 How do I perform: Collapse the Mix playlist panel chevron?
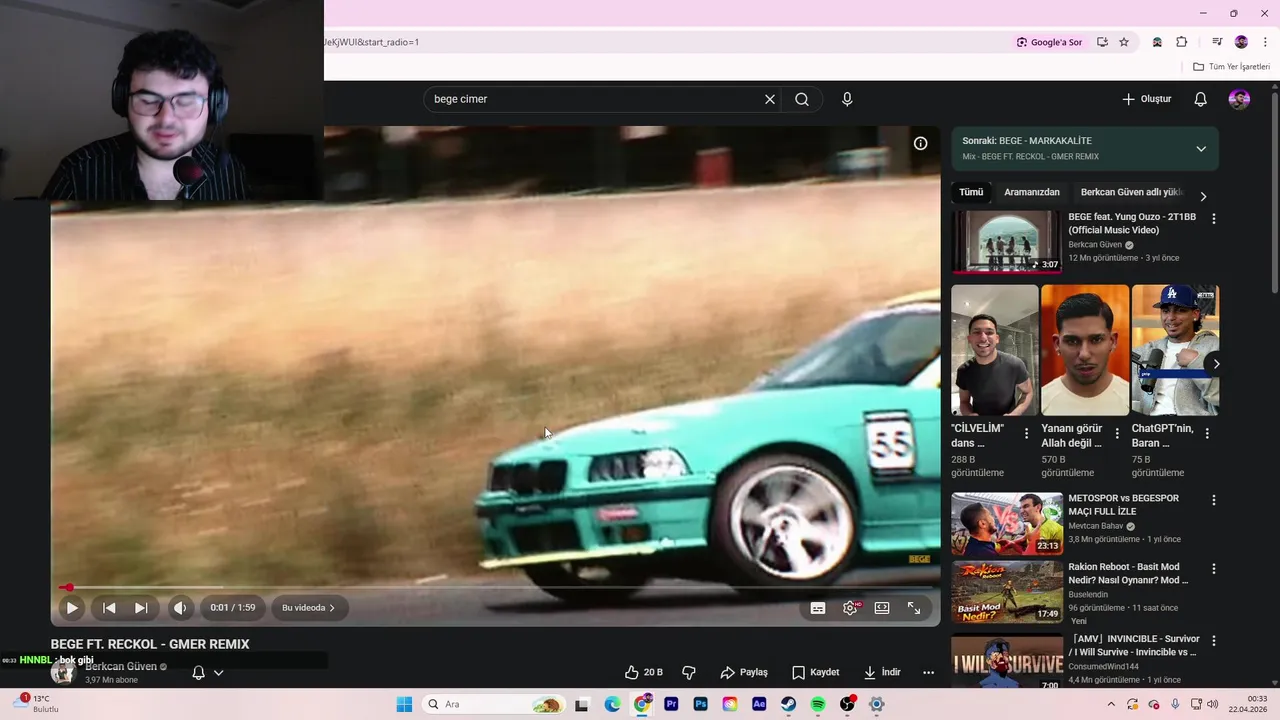pos(1201,149)
